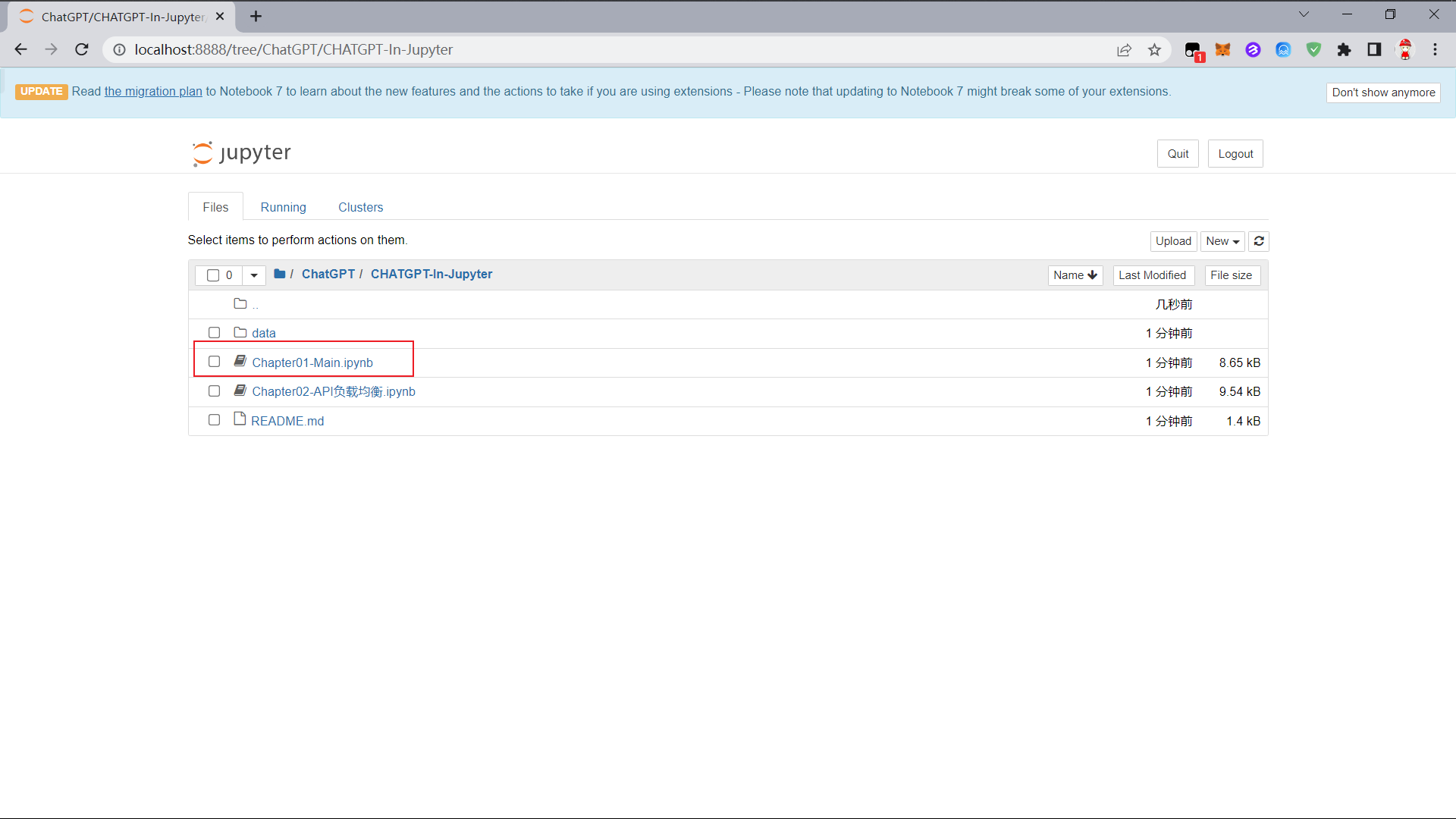Click the refresh file list icon
1456x819 pixels.
[1259, 241]
